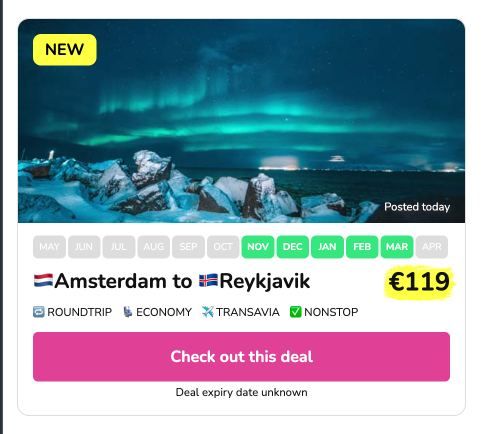Click the roundtrip arrows icon

(x=39, y=312)
